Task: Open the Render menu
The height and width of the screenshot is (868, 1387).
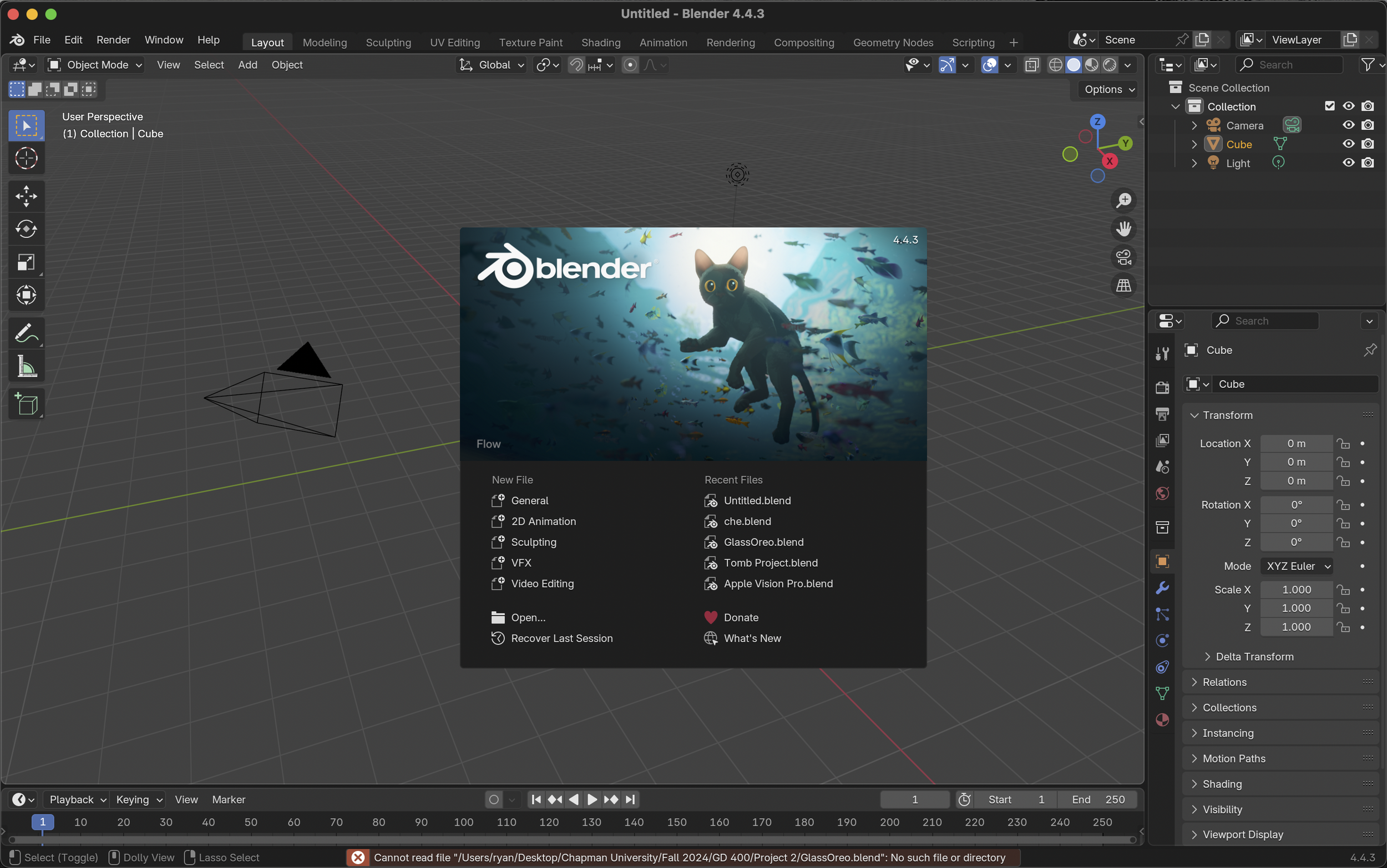Action: point(113,39)
